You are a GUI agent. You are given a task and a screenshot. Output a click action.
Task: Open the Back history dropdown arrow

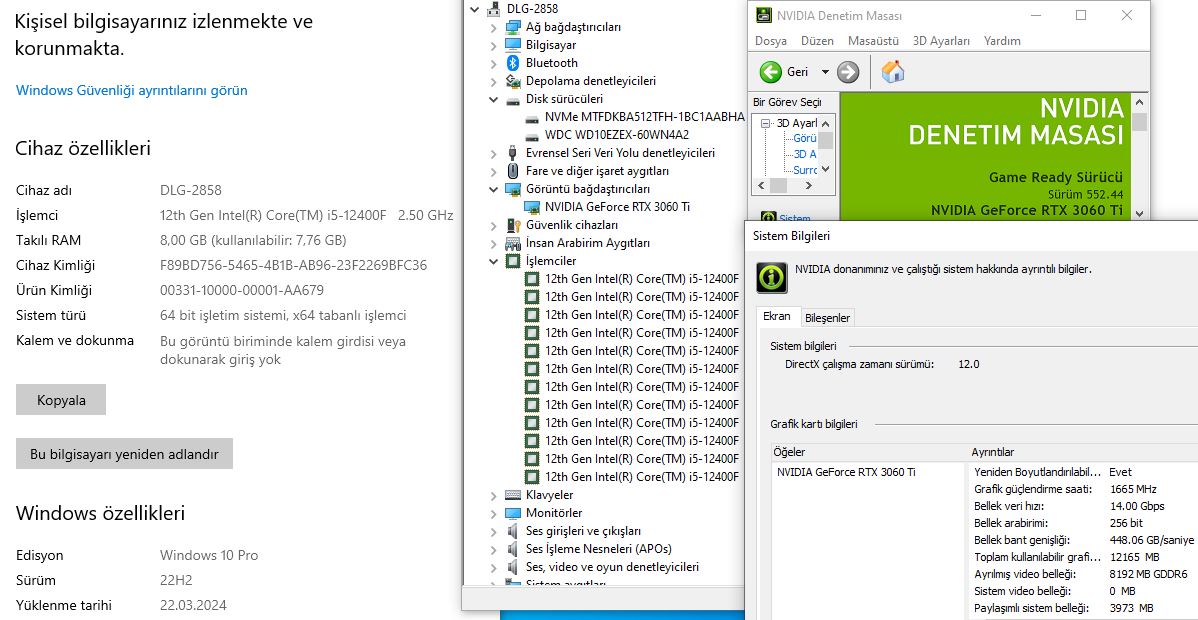pos(824,72)
